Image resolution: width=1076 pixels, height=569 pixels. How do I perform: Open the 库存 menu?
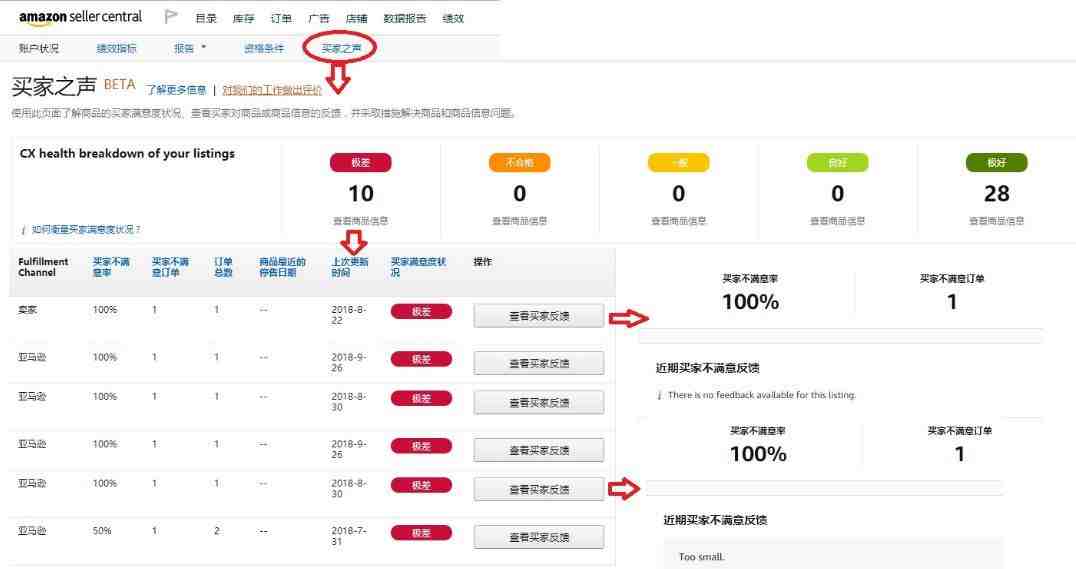click(x=244, y=19)
